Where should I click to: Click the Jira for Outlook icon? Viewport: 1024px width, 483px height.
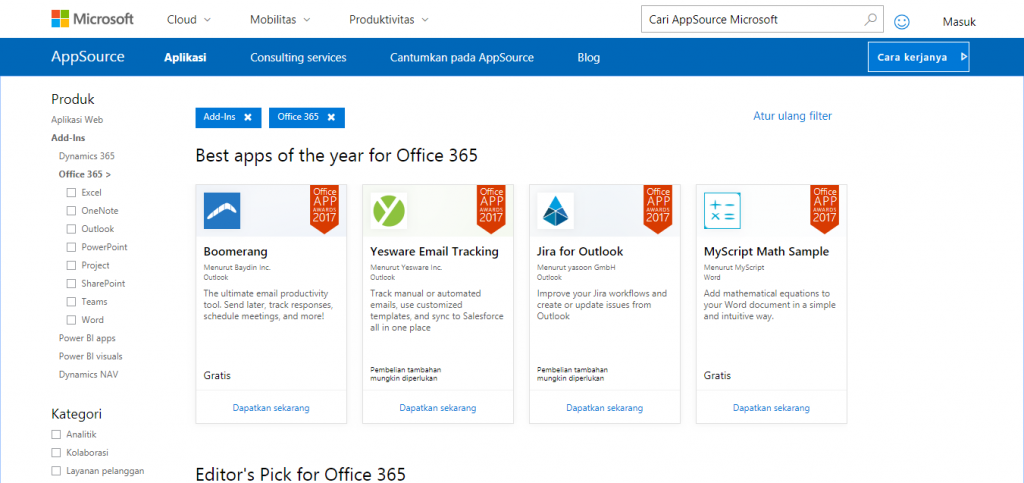point(556,211)
